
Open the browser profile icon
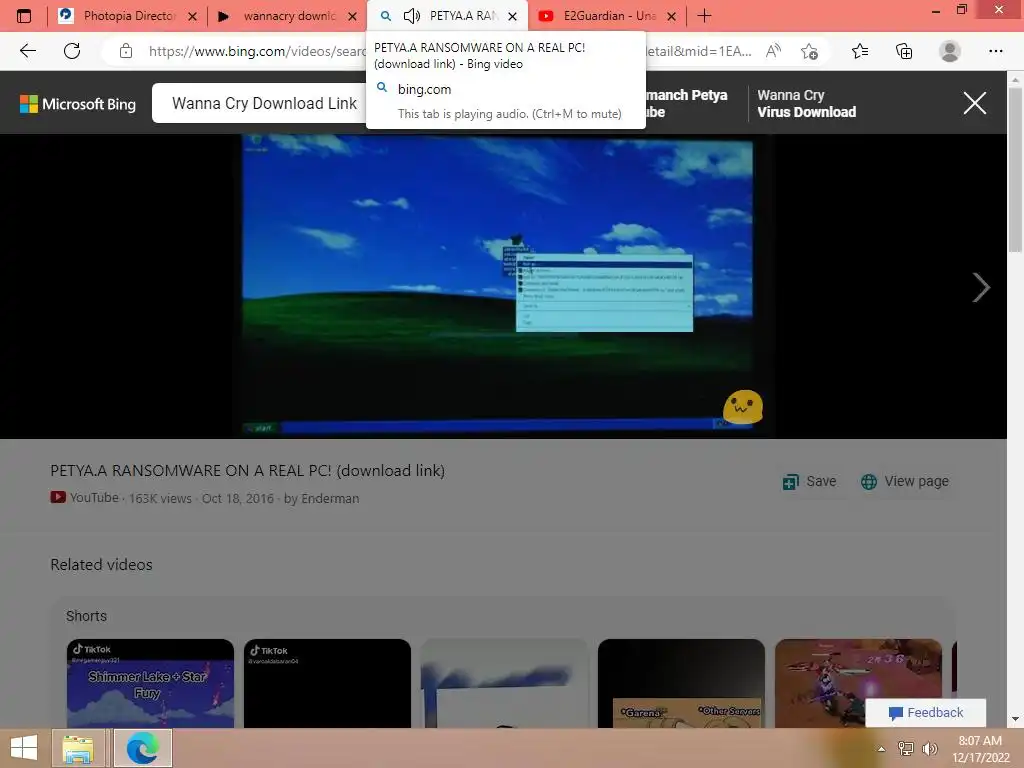(950, 51)
